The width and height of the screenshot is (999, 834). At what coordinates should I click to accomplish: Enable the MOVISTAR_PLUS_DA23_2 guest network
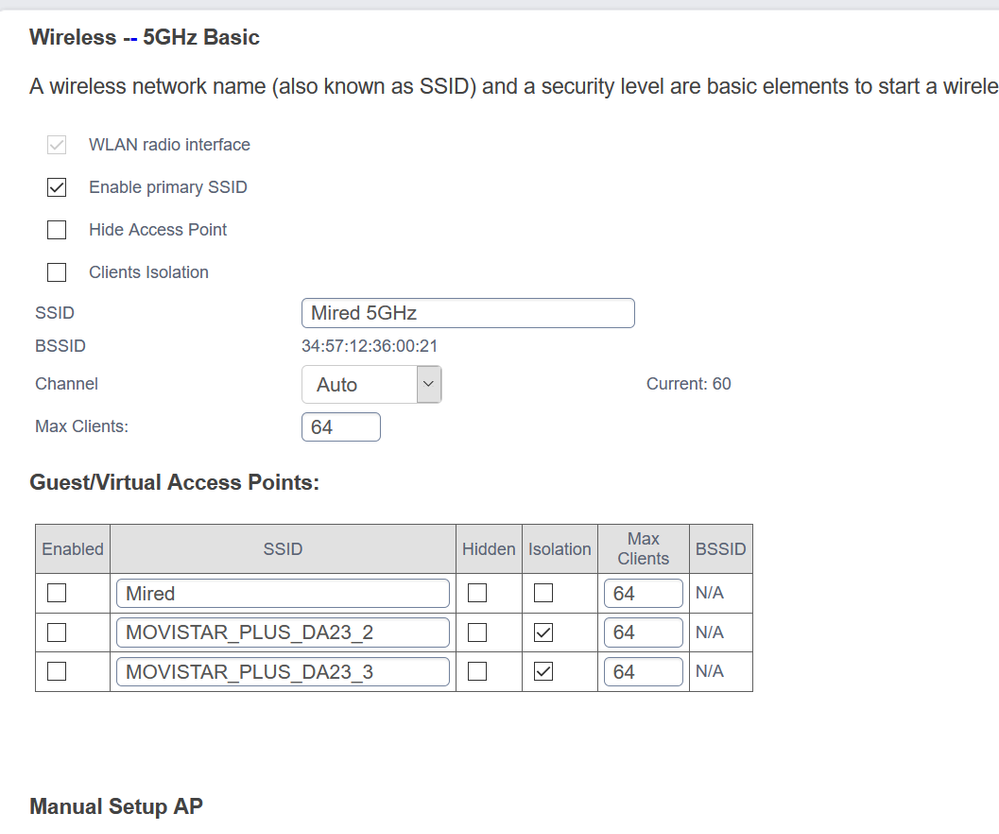[57, 632]
